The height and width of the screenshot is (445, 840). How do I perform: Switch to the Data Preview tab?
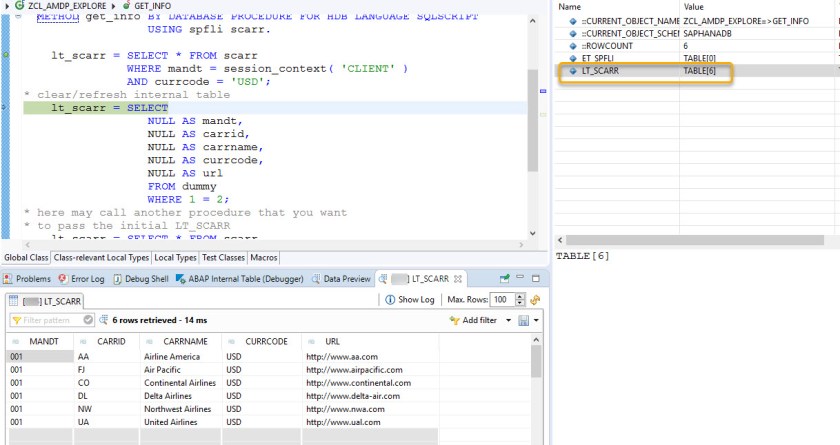point(341,279)
